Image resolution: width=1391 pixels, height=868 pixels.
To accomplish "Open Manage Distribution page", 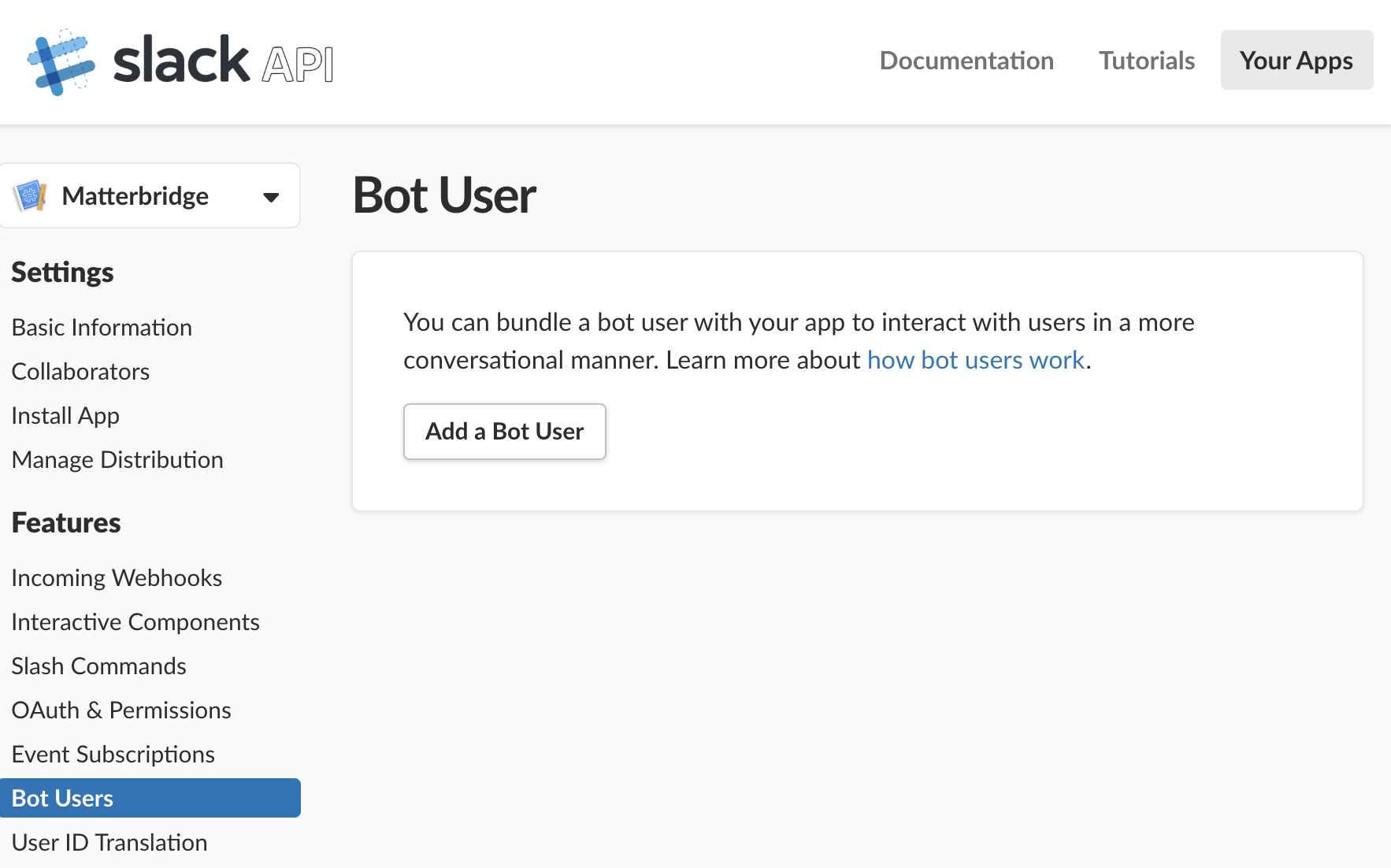I will [x=117, y=460].
